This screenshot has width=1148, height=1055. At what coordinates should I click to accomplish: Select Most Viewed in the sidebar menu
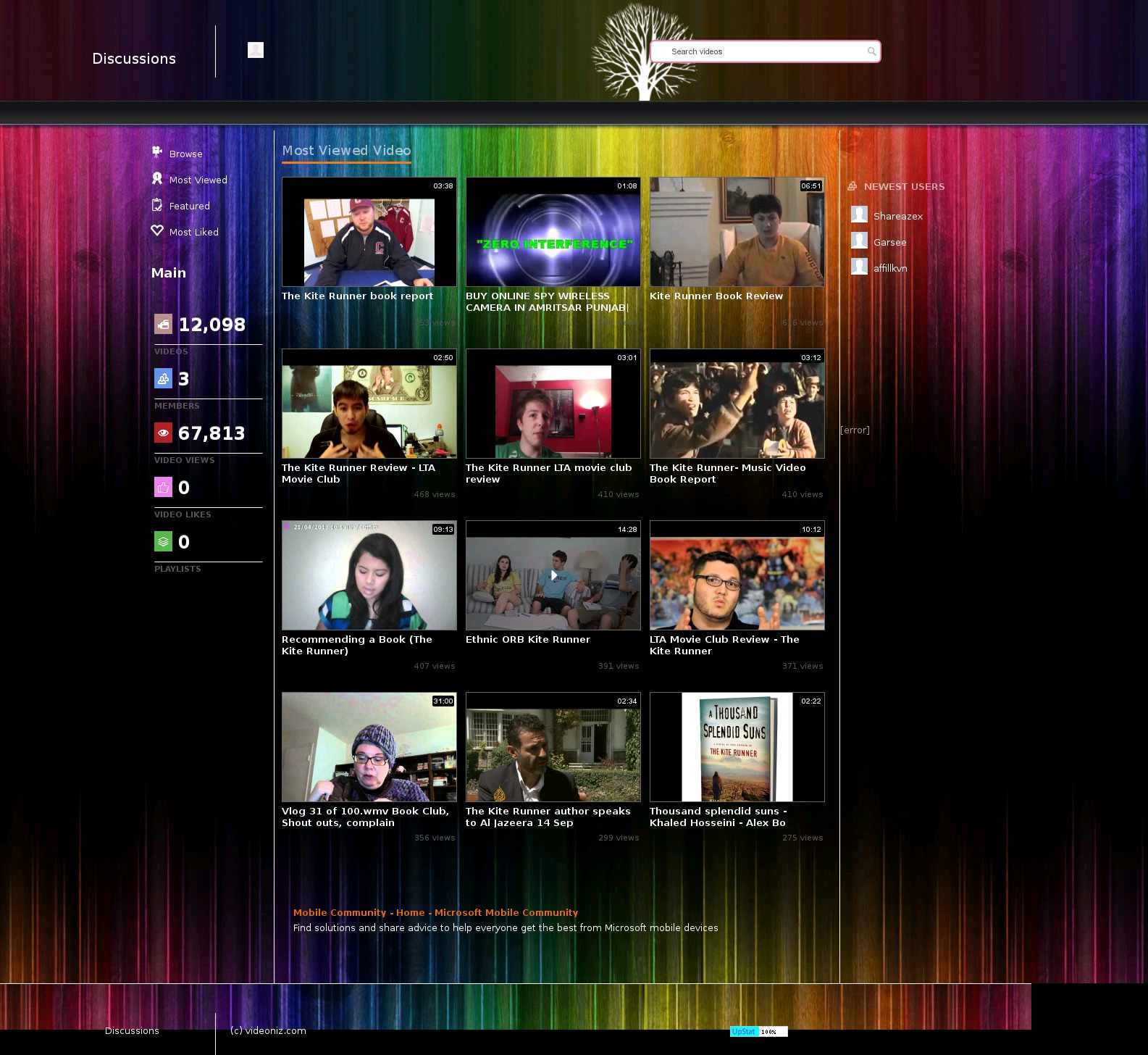click(x=198, y=180)
